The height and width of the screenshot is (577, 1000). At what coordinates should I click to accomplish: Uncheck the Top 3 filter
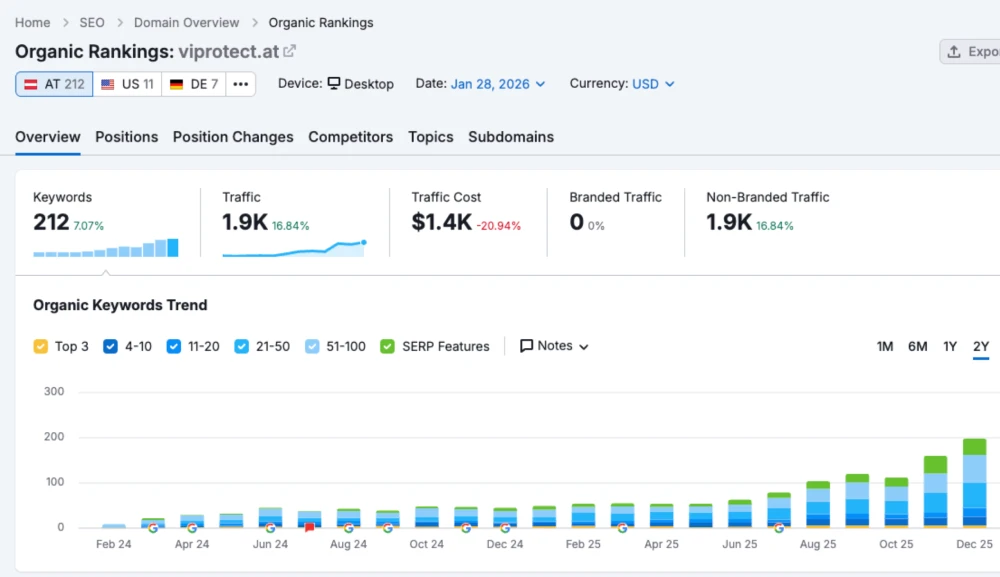[40, 346]
